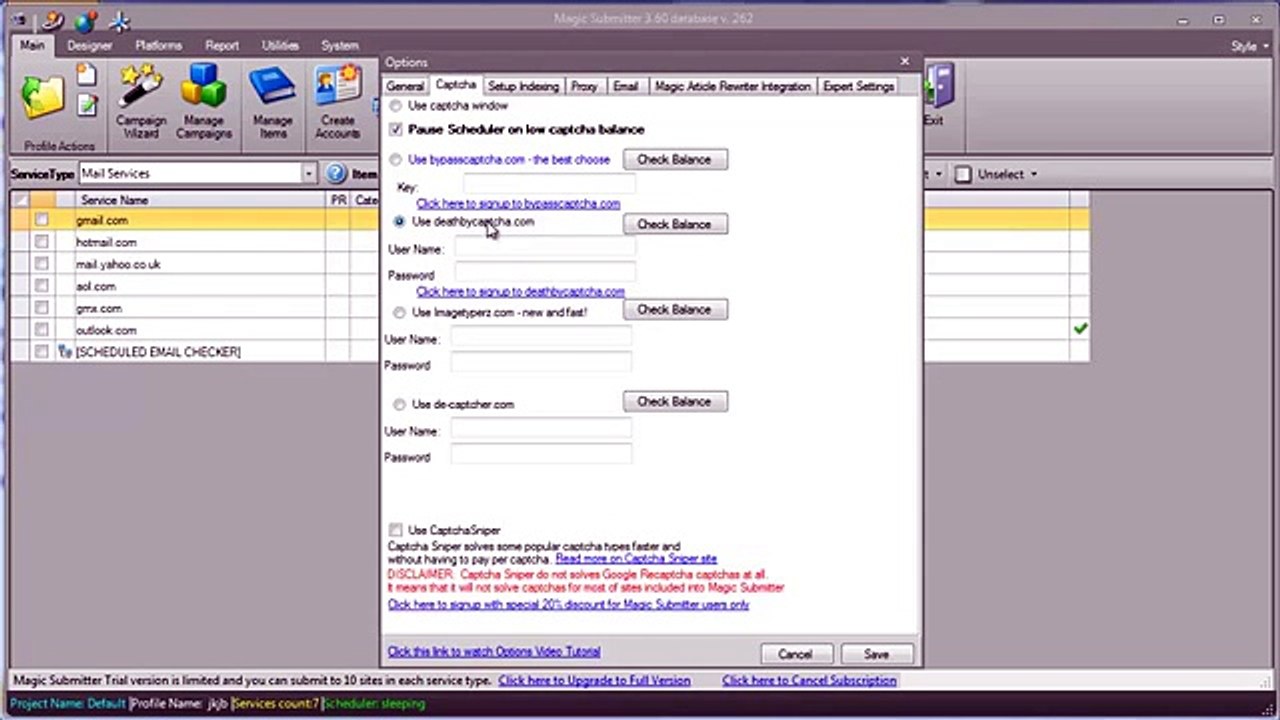Image resolution: width=1280 pixels, height=720 pixels.
Task: Check the aol.com row checkbox
Action: tap(41, 286)
